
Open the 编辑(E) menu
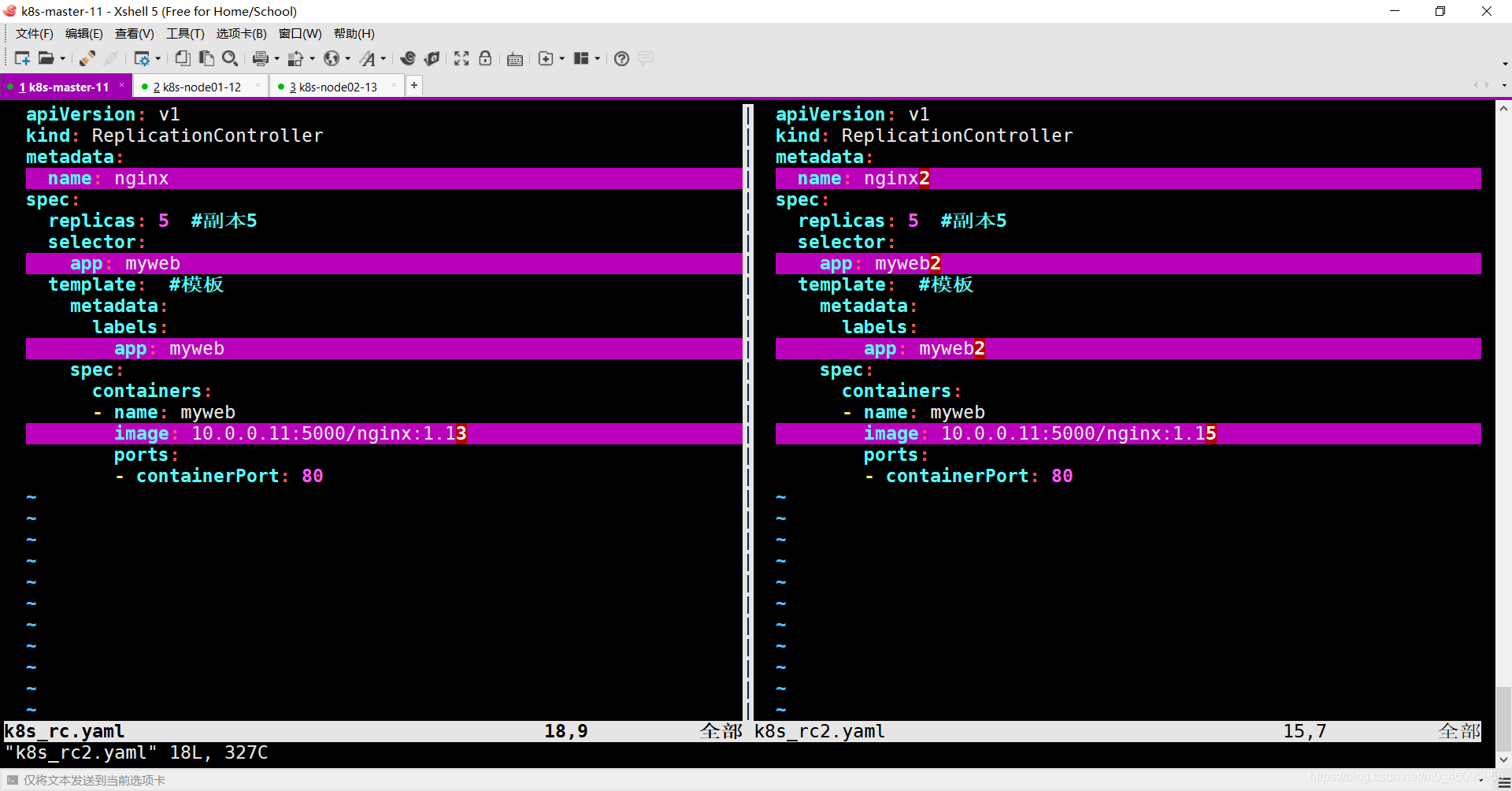pos(84,34)
